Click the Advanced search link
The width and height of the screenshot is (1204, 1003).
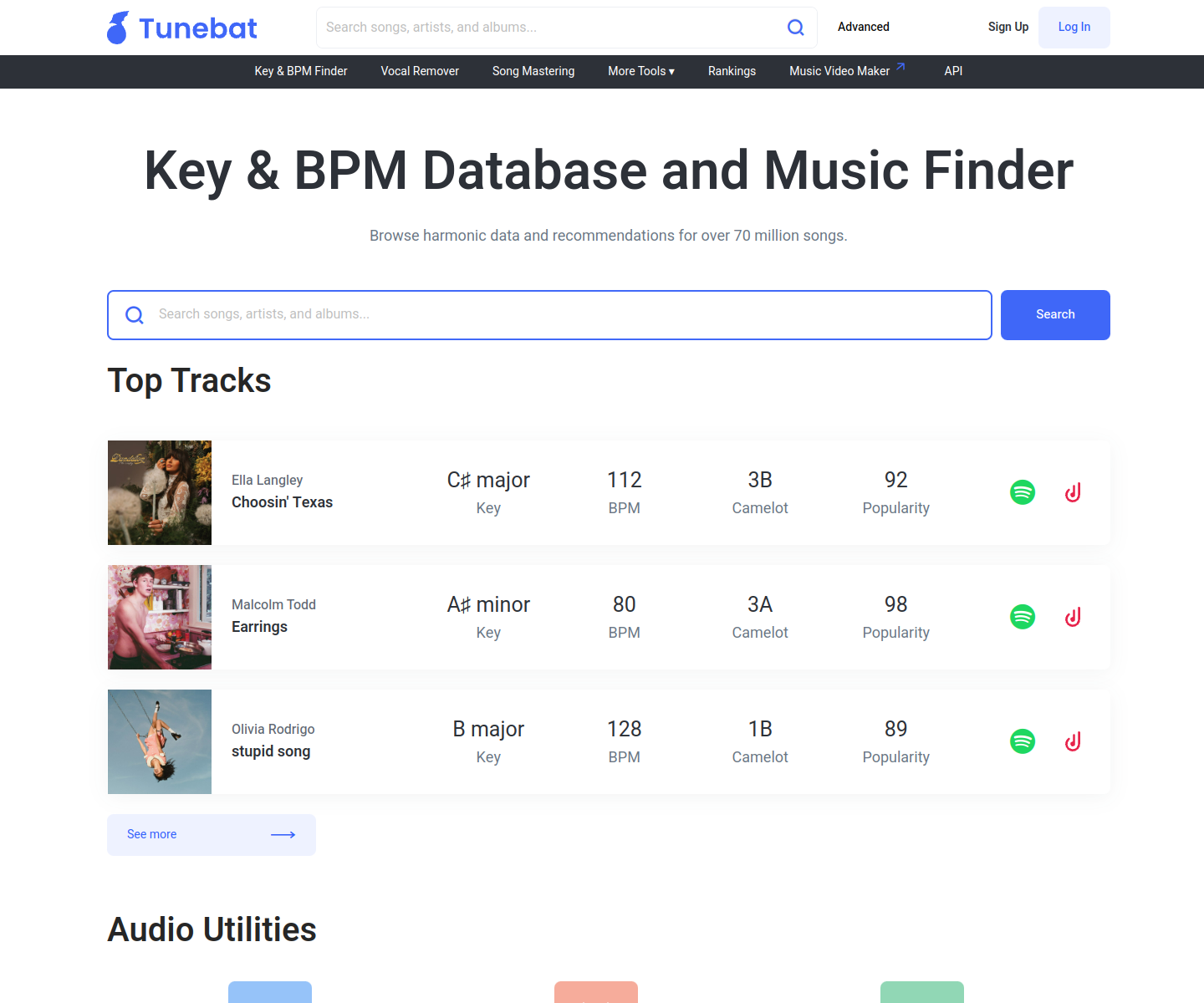point(864,27)
